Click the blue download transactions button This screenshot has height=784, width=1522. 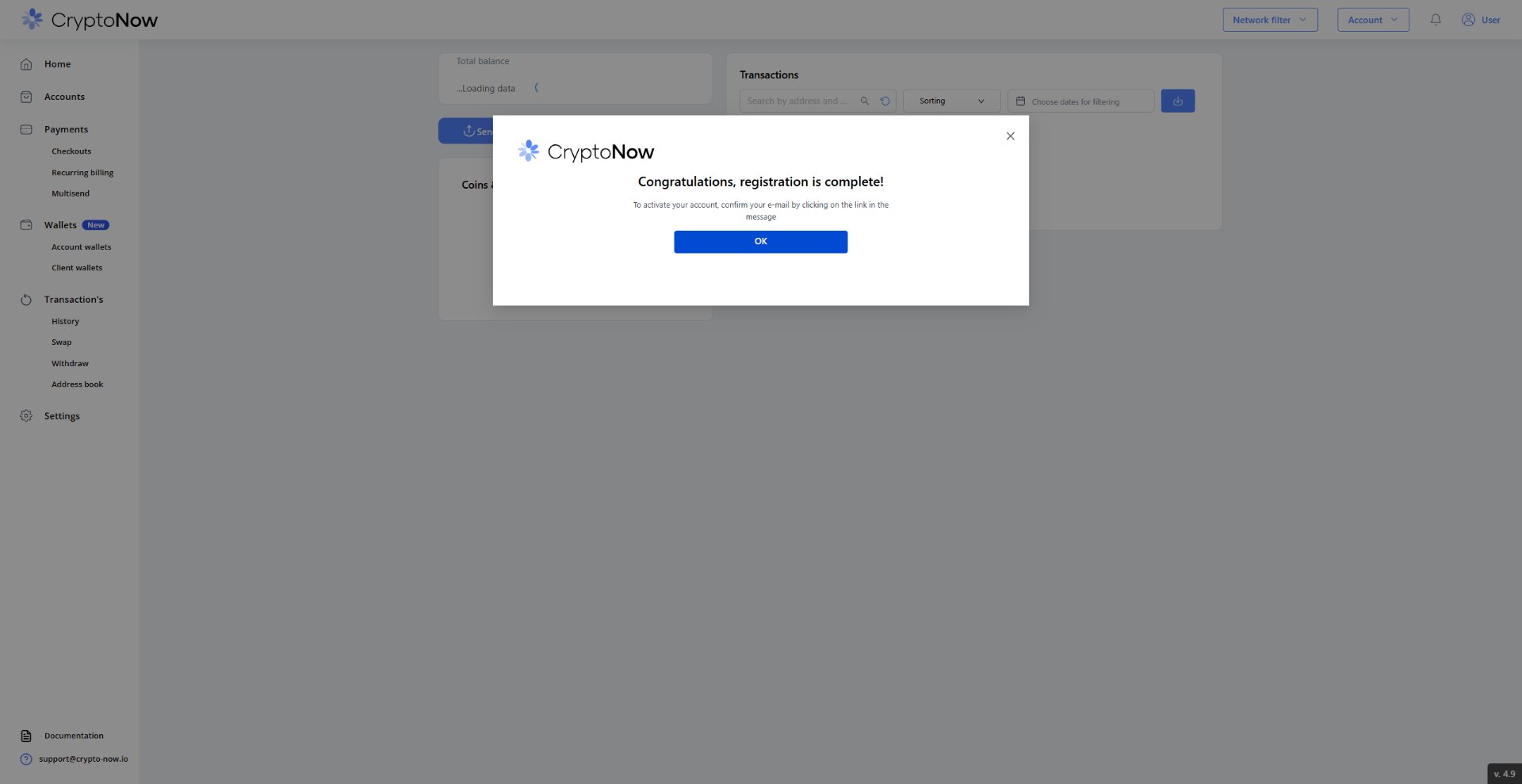coord(1177,101)
